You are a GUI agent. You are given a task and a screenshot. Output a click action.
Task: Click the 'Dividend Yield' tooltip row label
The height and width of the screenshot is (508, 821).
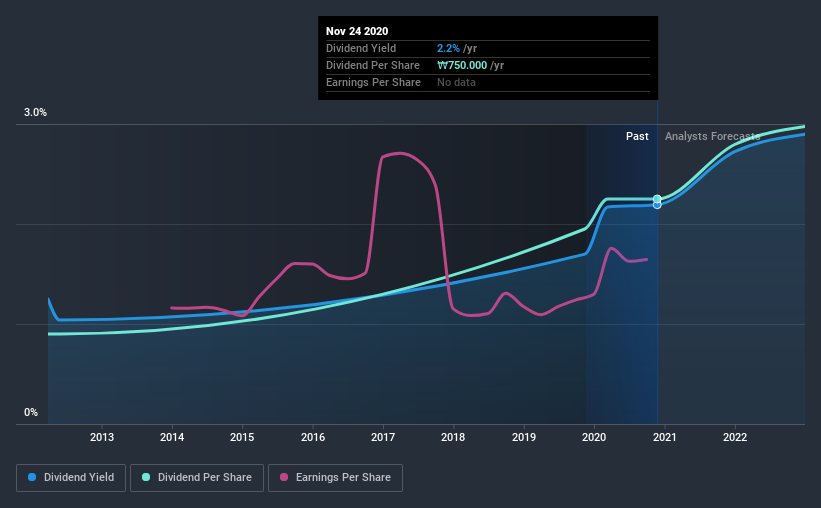[x=361, y=48]
